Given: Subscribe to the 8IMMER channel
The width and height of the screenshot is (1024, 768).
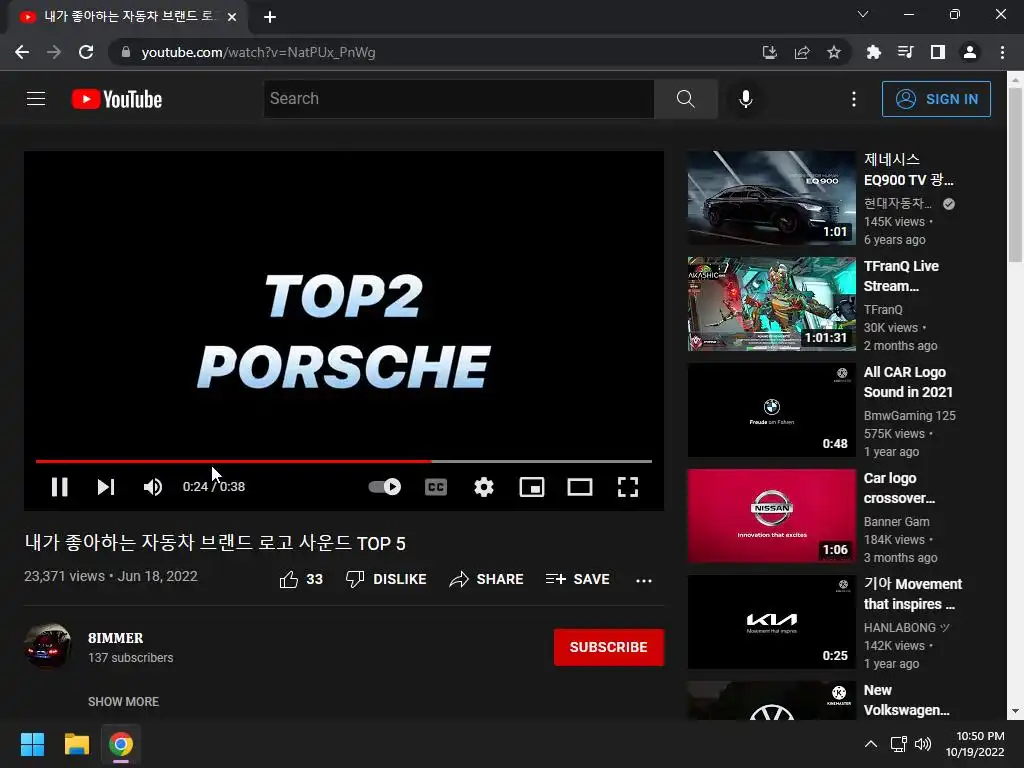Looking at the screenshot, I should pos(609,647).
